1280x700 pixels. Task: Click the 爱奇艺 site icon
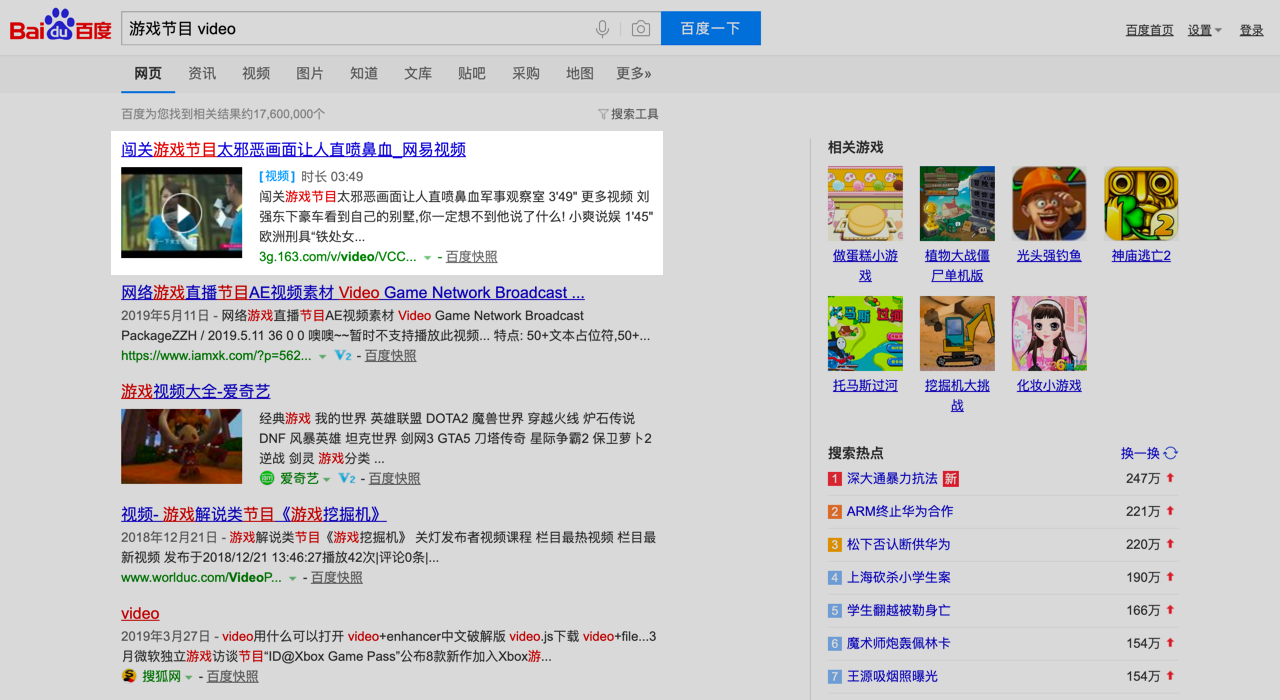267,478
